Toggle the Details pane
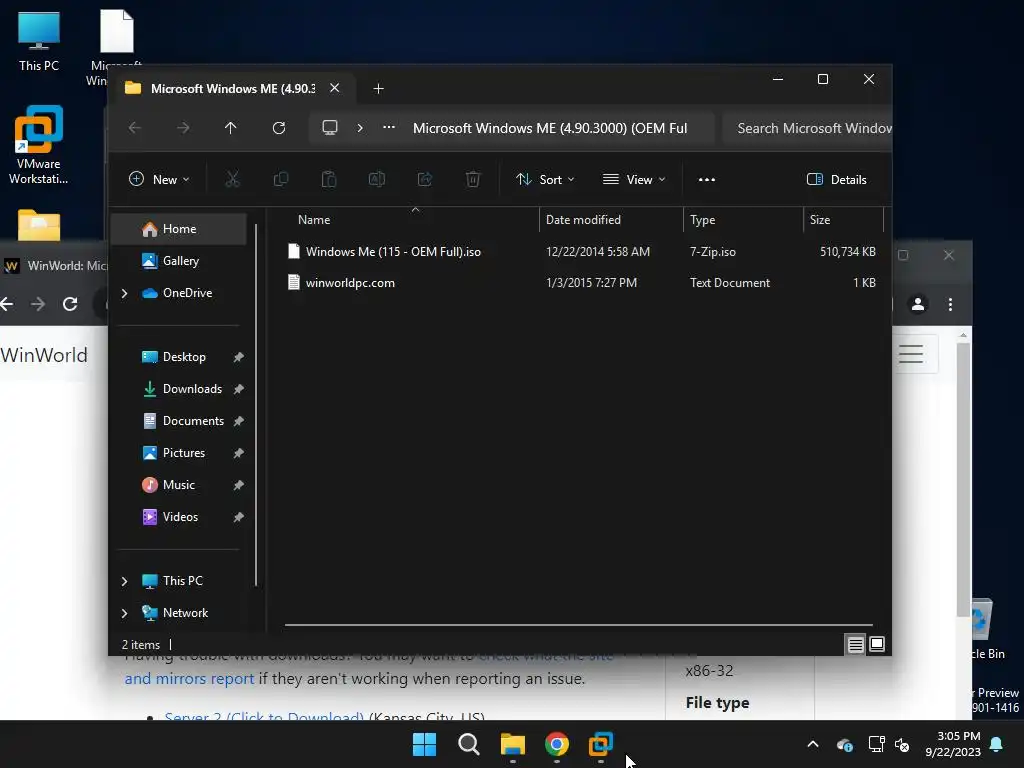 [x=837, y=180]
